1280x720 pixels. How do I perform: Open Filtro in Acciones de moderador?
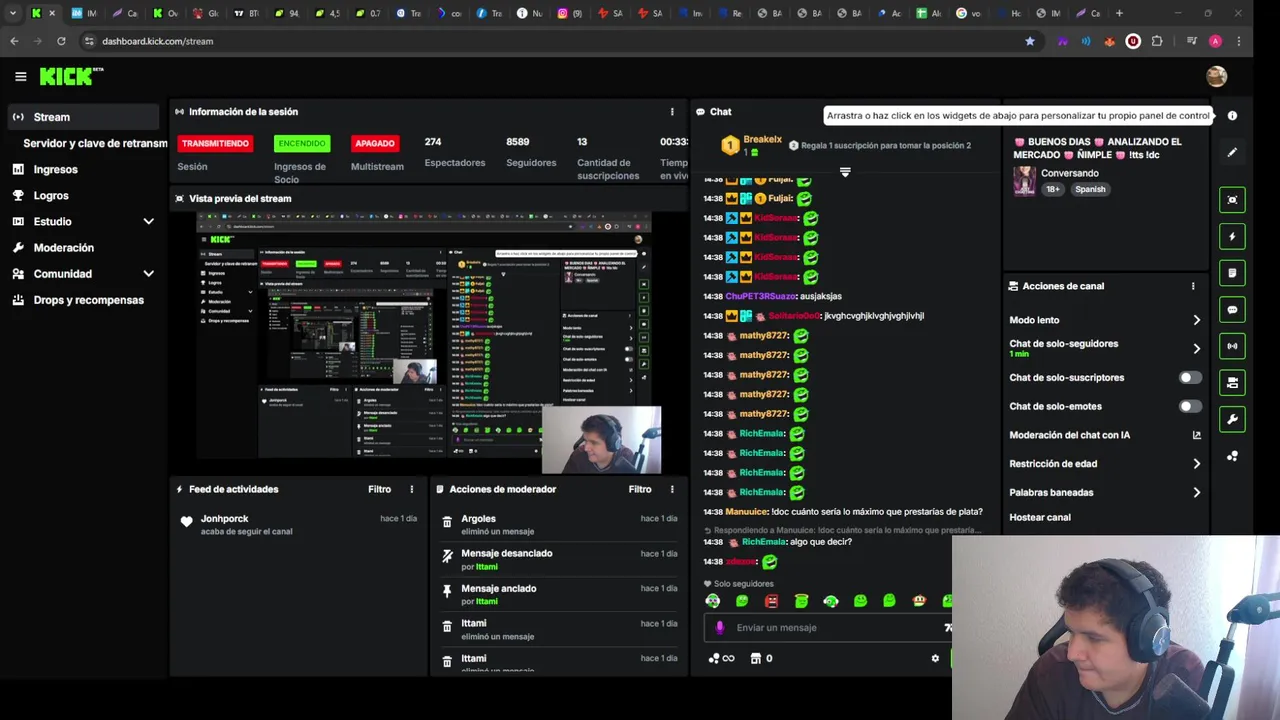point(640,489)
